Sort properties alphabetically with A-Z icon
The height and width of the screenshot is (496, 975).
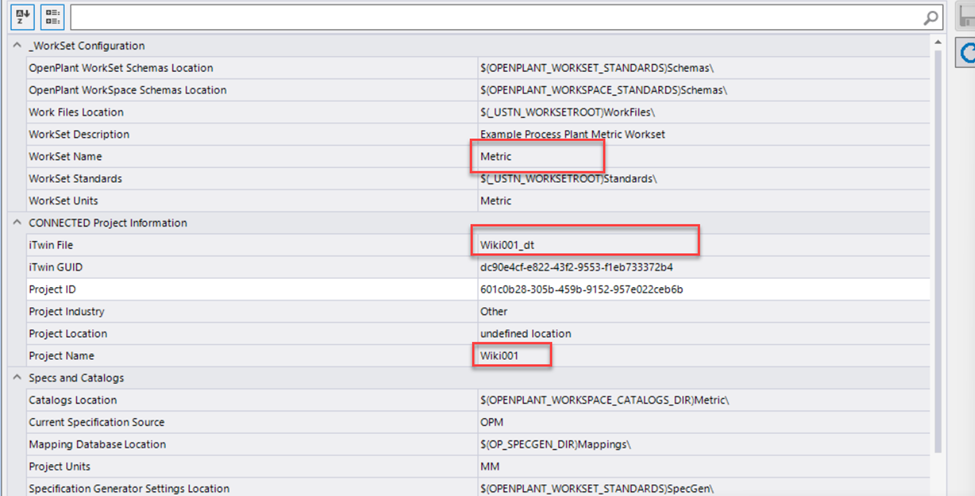pyautogui.click(x=22, y=17)
